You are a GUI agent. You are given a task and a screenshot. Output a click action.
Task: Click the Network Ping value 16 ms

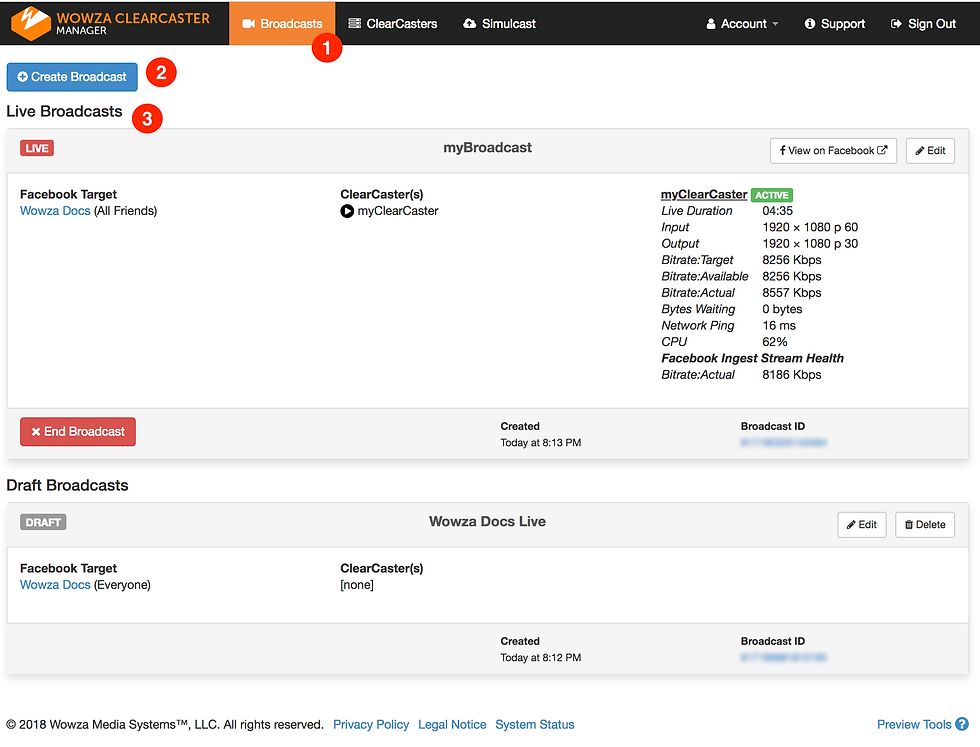click(779, 326)
